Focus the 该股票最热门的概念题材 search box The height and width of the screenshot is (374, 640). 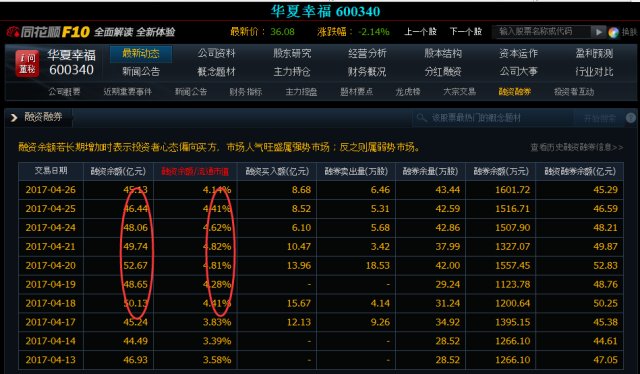493,118
